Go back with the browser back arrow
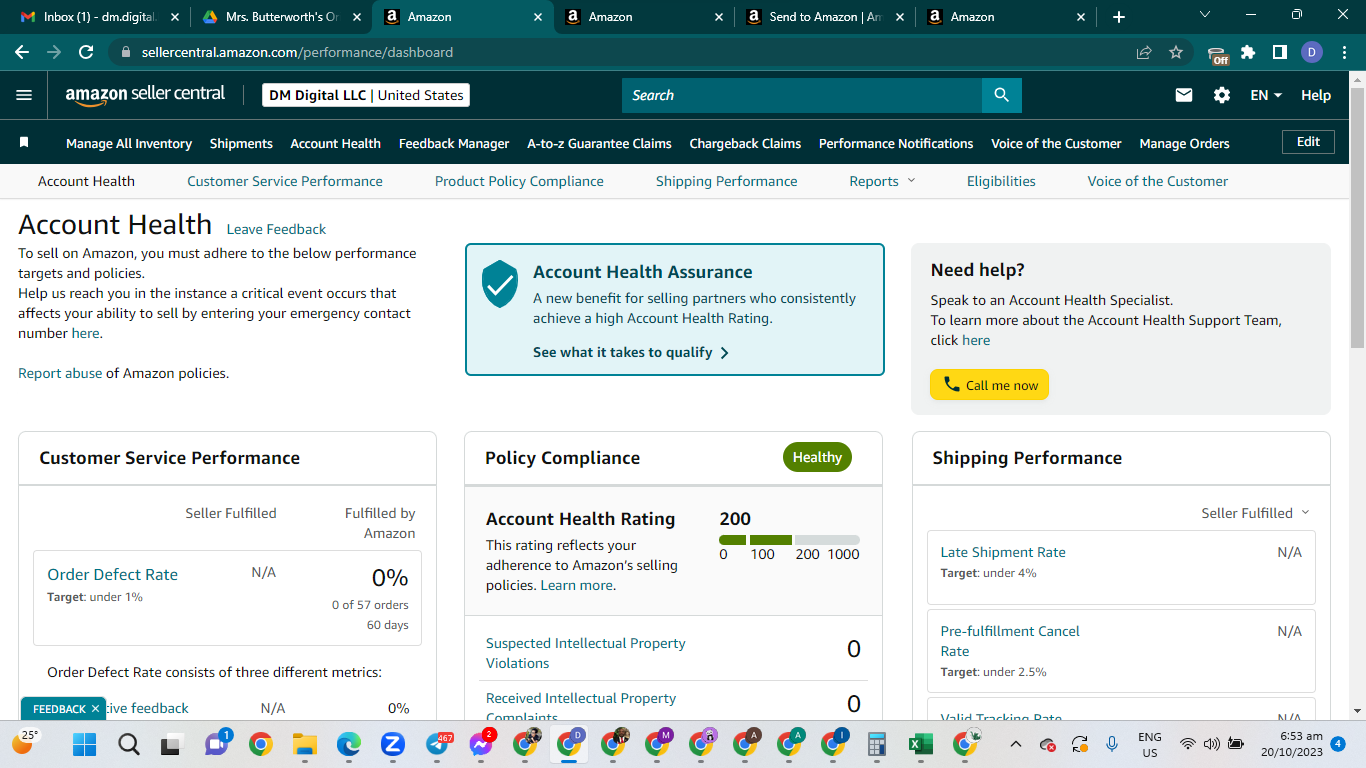 coord(22,52)
